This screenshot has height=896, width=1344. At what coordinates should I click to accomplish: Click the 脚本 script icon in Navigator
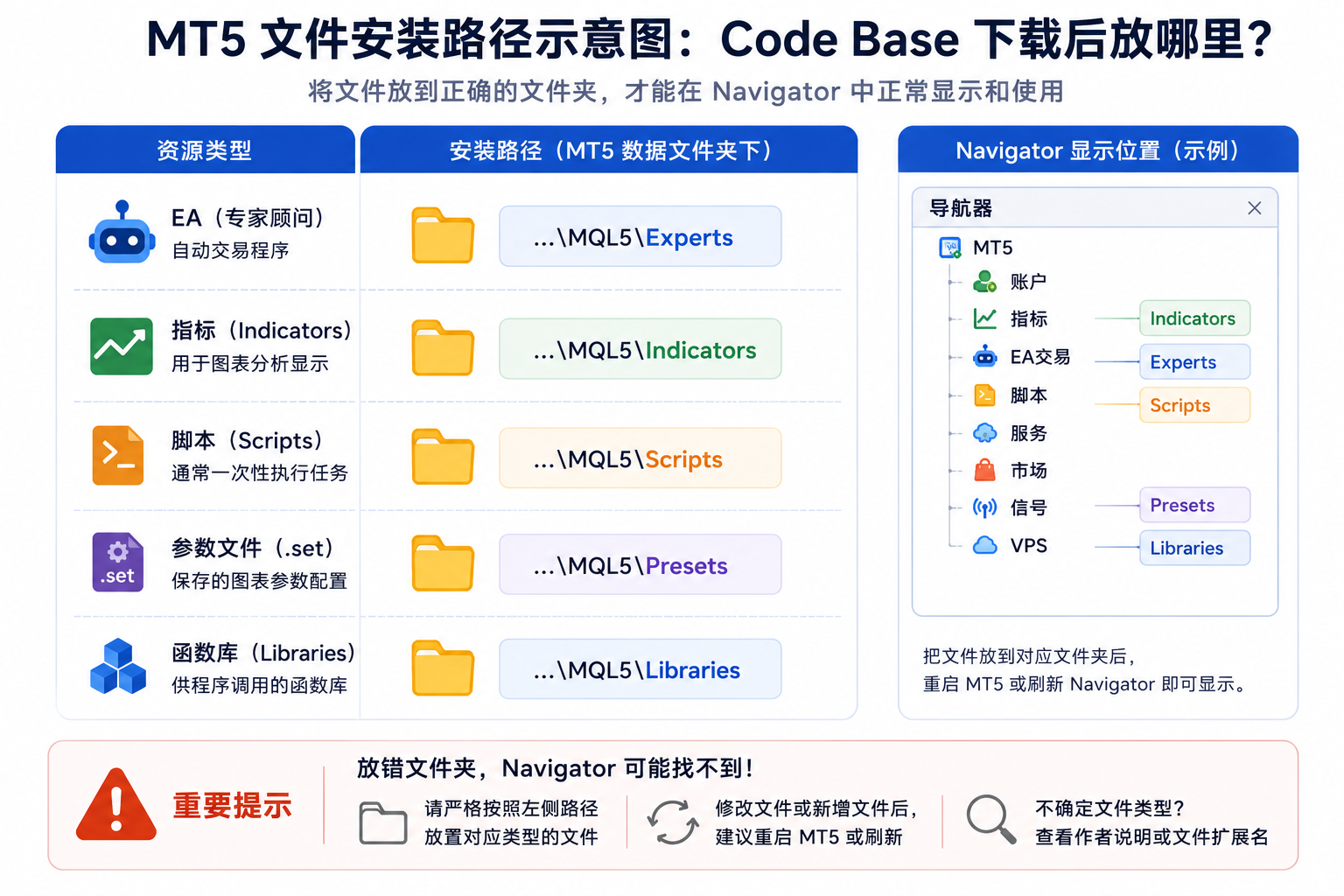(985, 395)
